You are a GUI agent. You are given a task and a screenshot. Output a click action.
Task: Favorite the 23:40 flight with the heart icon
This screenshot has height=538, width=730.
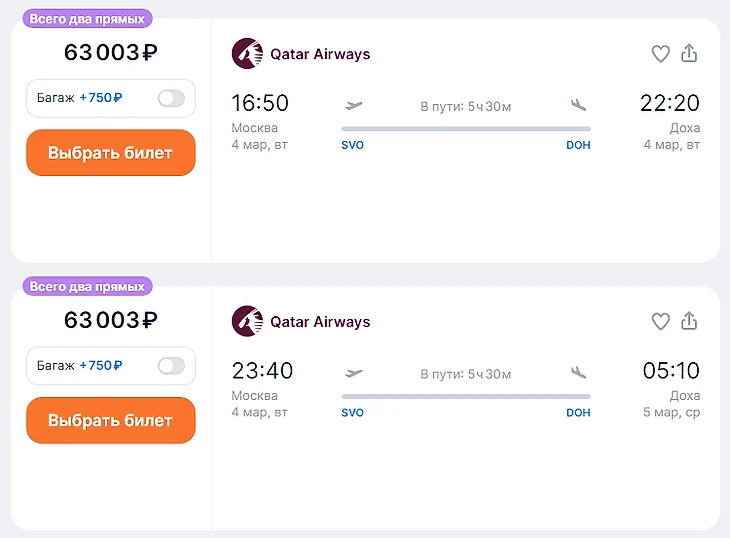click(x=660, y=322)
